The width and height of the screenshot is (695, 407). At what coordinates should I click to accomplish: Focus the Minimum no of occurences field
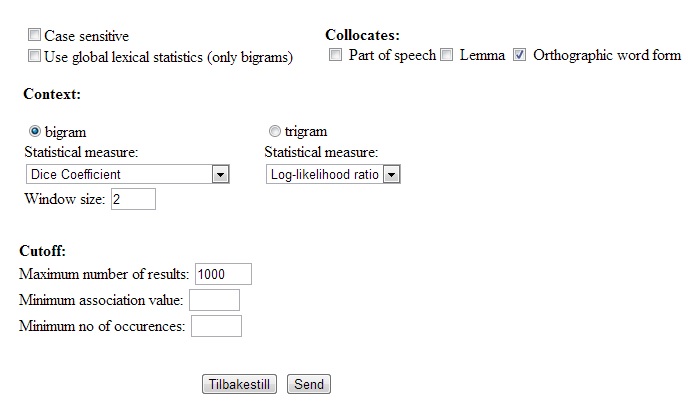pos(216,326)
